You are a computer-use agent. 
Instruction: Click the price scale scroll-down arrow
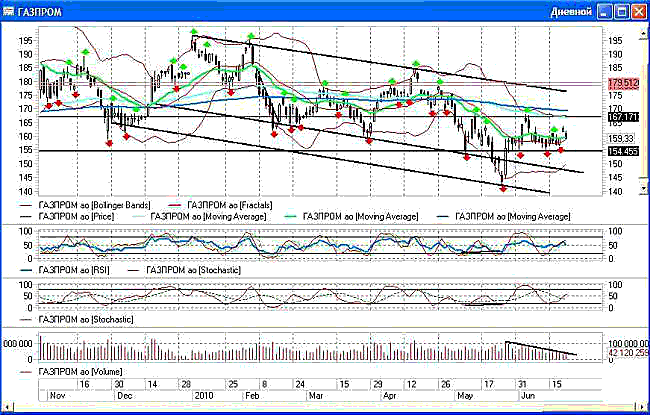(x=644, y=189)
